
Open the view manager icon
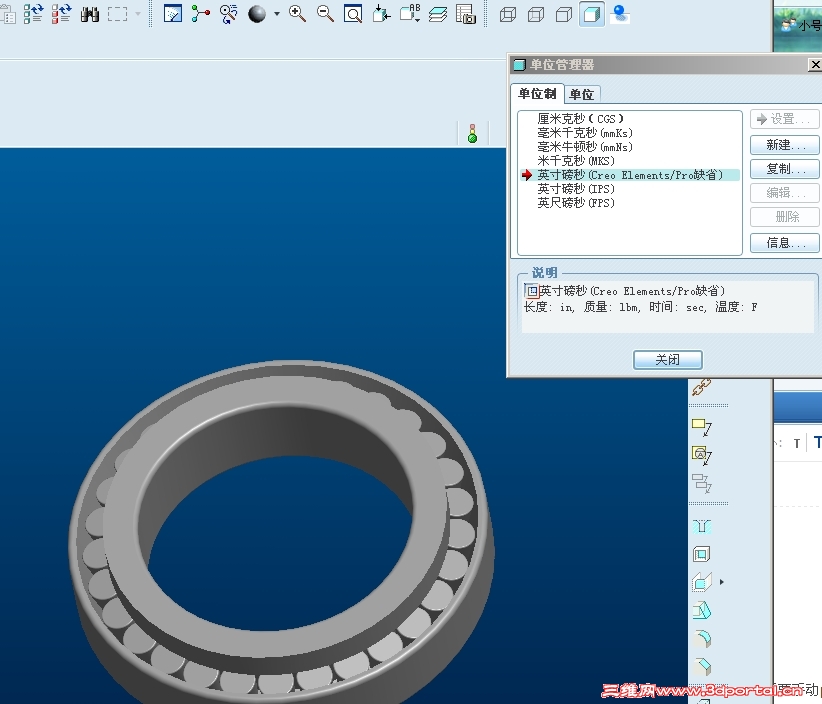click(x=466, y=14)
